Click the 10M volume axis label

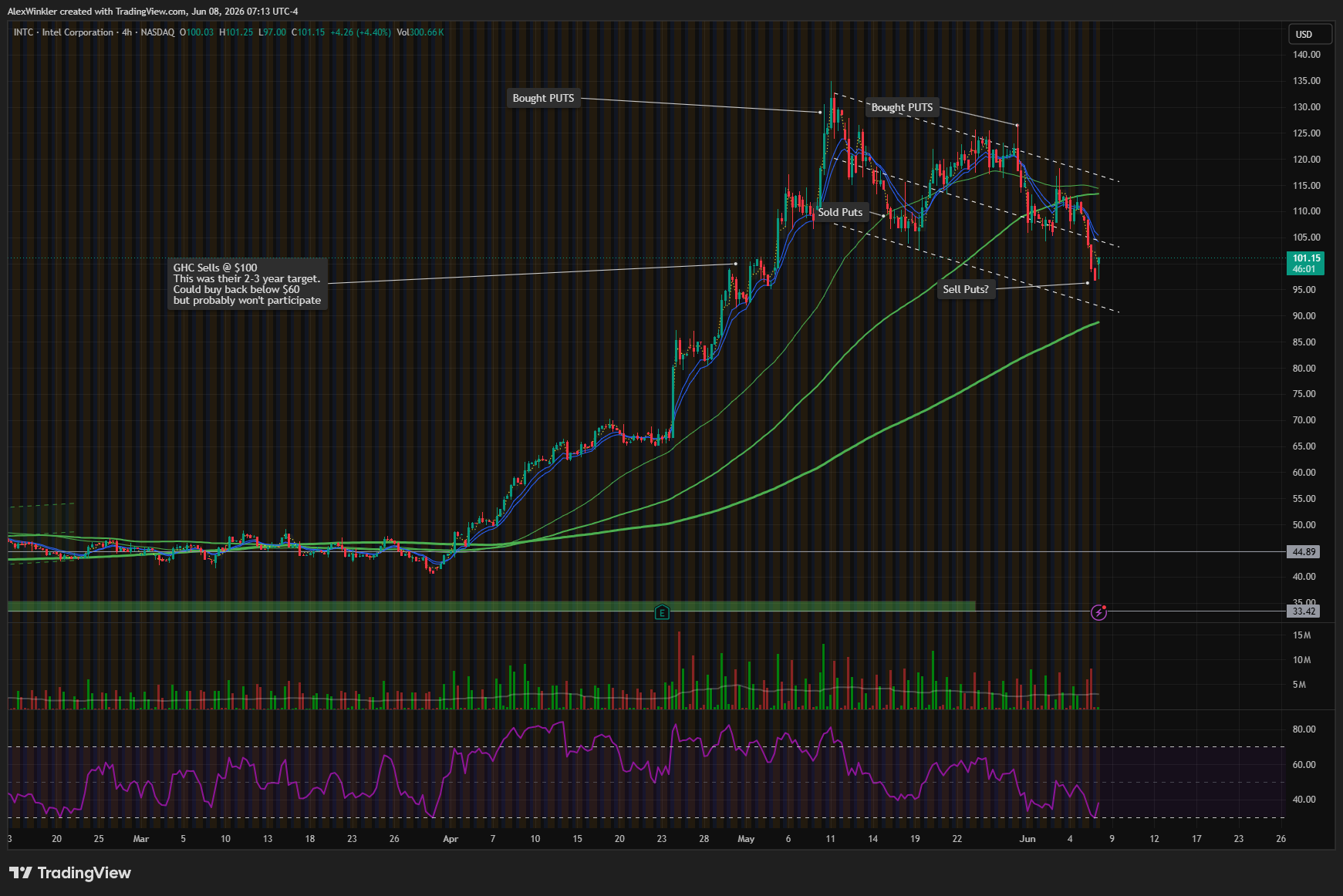(x=1301, y=660)
